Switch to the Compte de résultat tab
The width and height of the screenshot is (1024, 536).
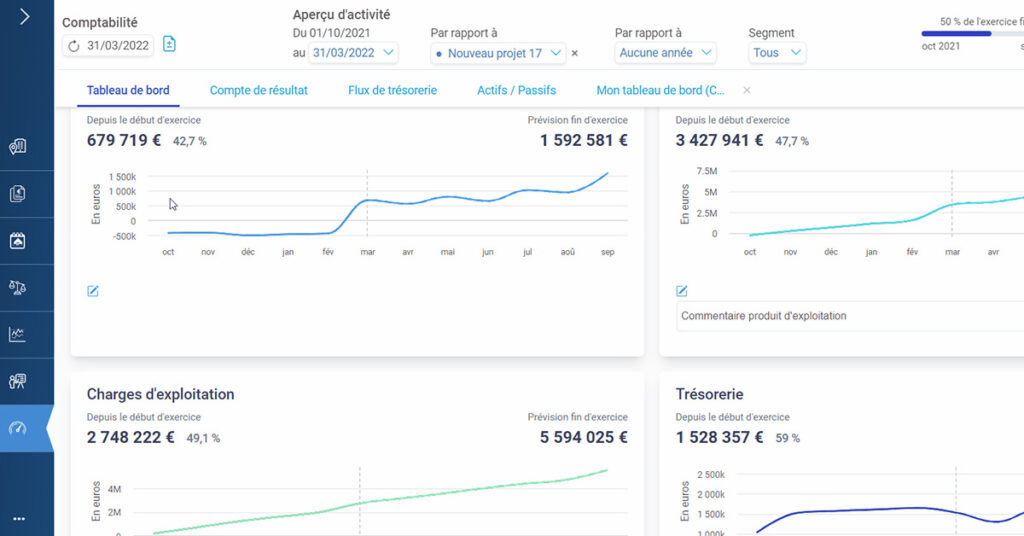click(x=258, y=90)
